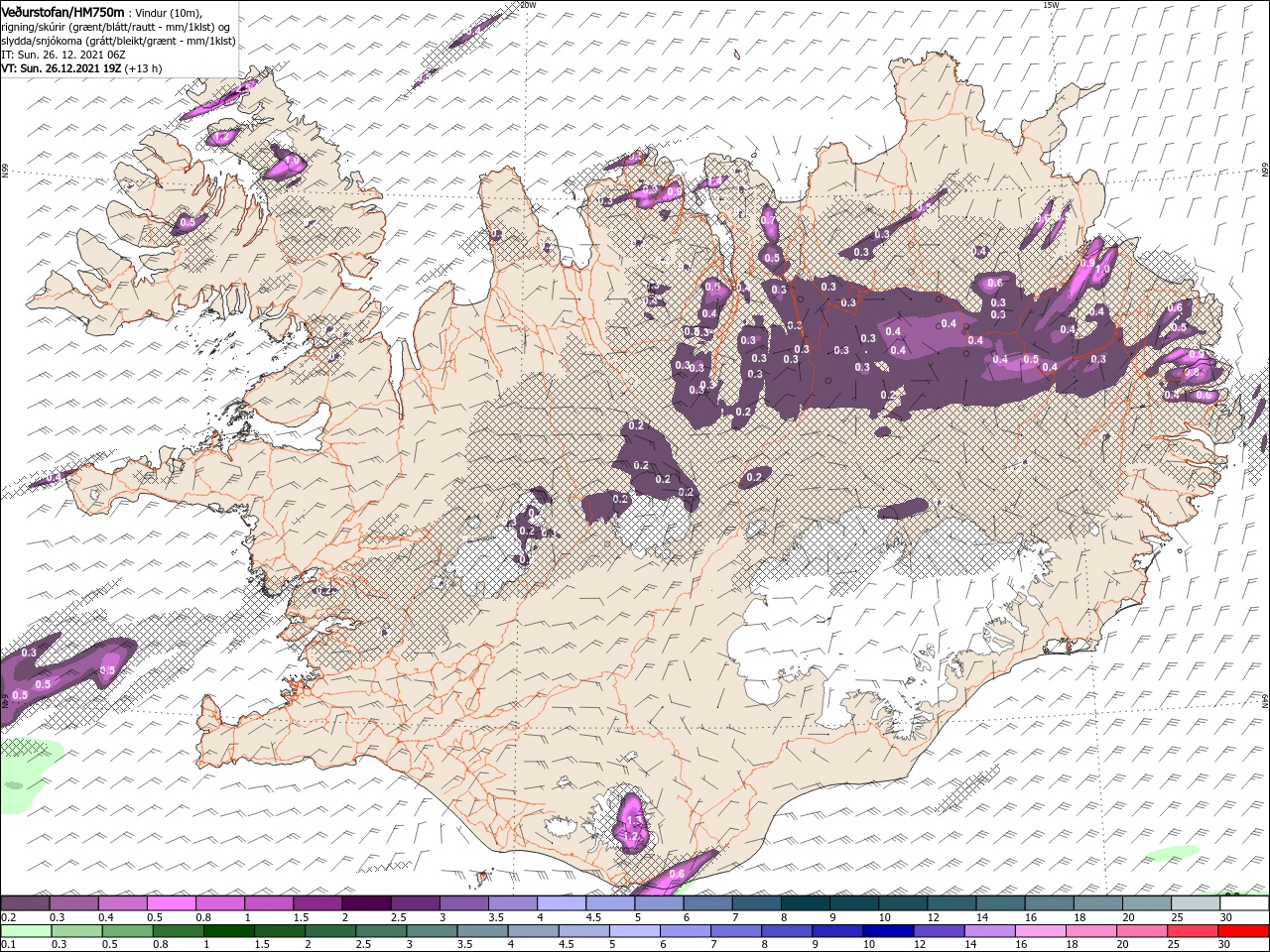1270x952 pixels.
Task: Choose the rose pink 20 swatch in lower row
Action: coord(1140,931)
